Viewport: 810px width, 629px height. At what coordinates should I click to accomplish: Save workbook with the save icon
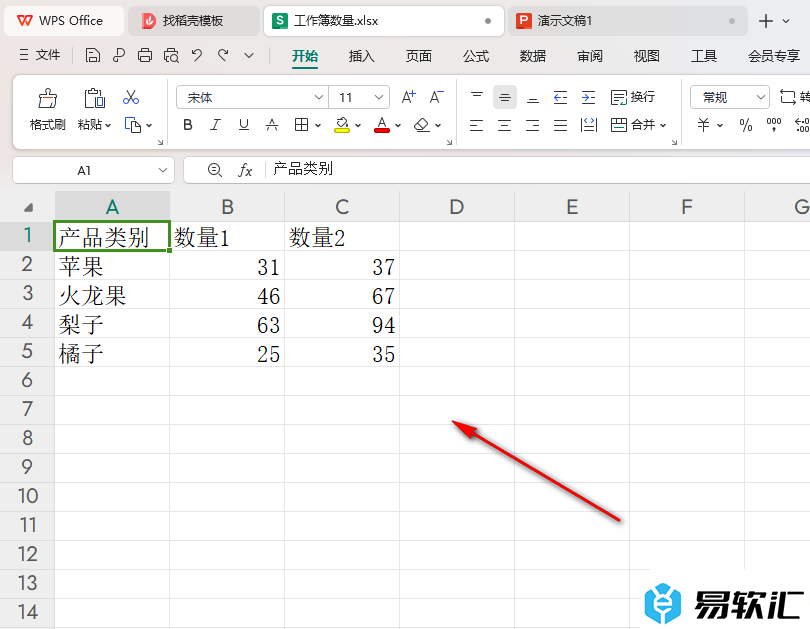[92, 55]
